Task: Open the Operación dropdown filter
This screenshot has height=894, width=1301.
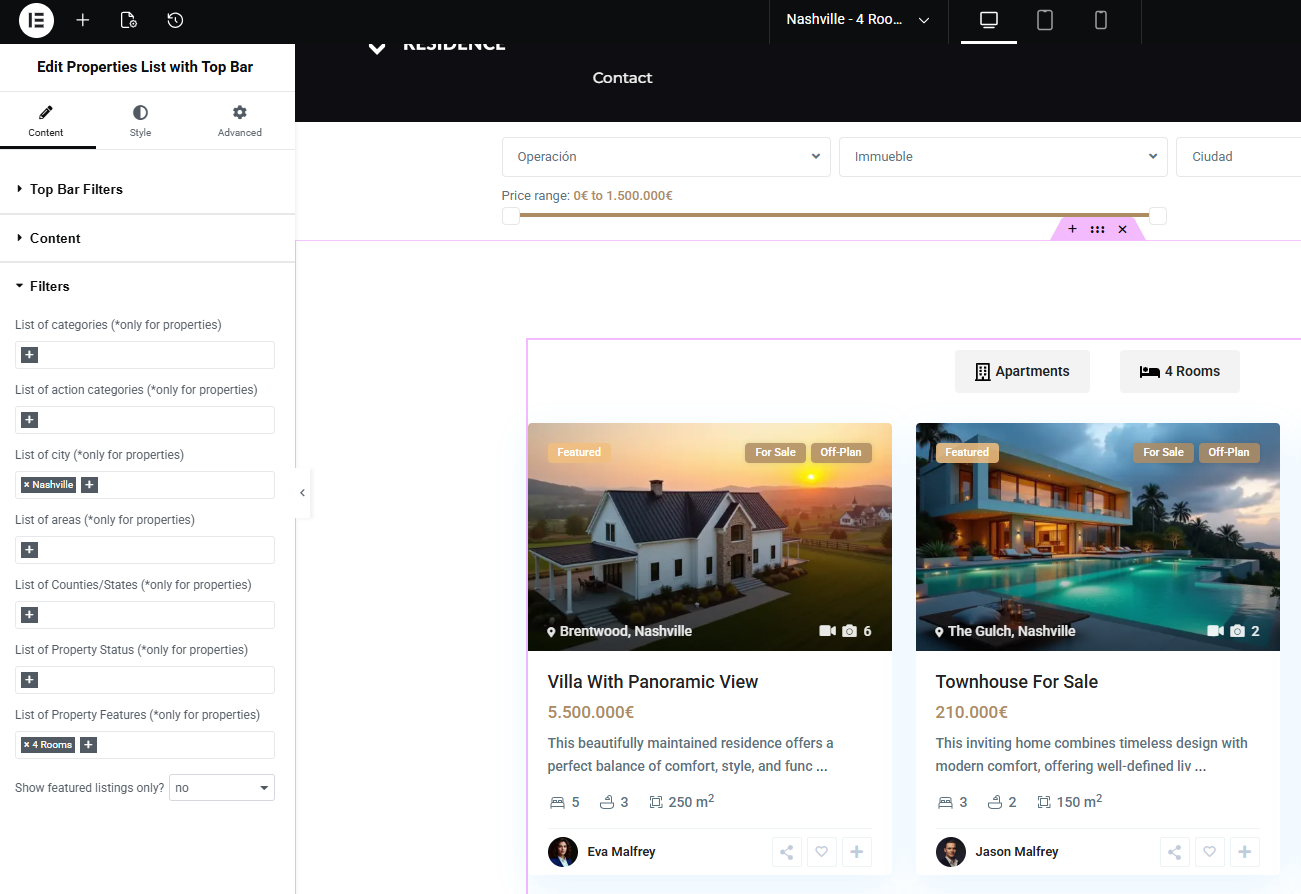Action: coord(665,157)
